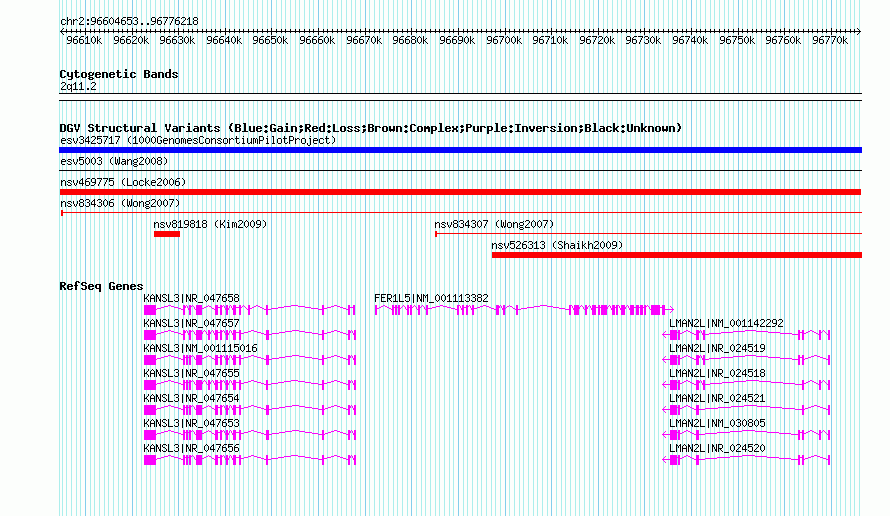This screenshot has height=516, width=890.
Task: Select KANSL3|NM_001115016 transcript label
Action: point(200,348)
